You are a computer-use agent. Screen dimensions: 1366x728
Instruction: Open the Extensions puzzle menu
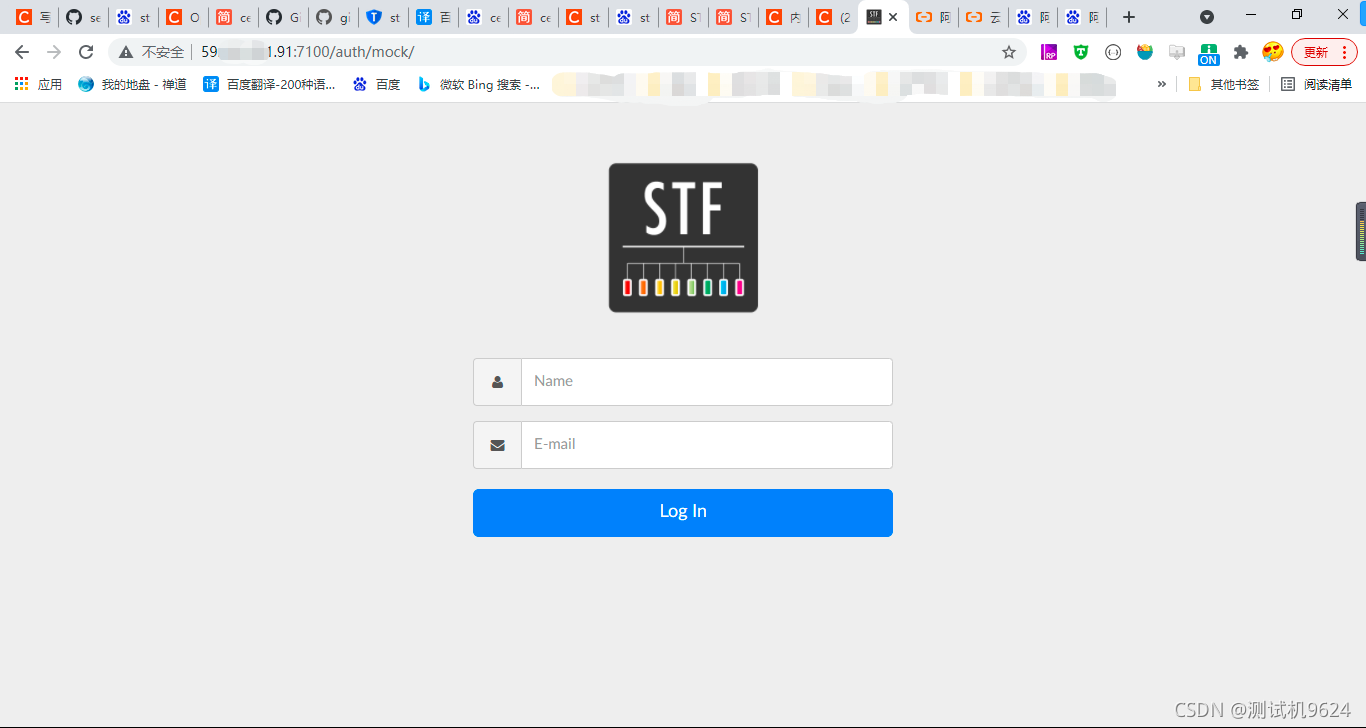click(1241, 52)
